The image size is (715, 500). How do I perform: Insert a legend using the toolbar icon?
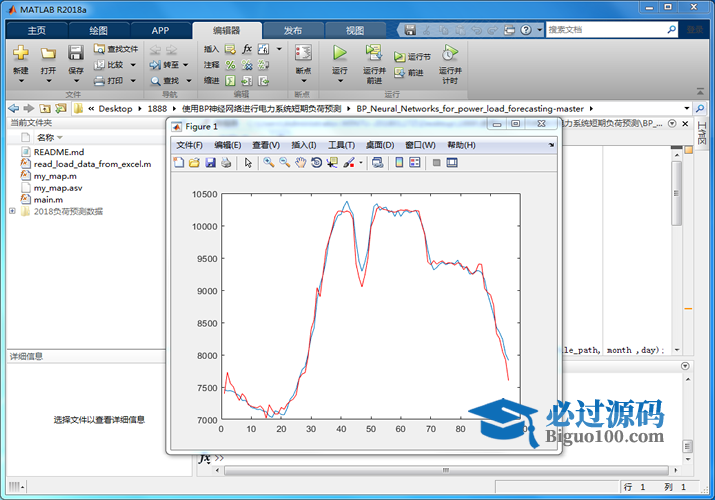point(414,163)
